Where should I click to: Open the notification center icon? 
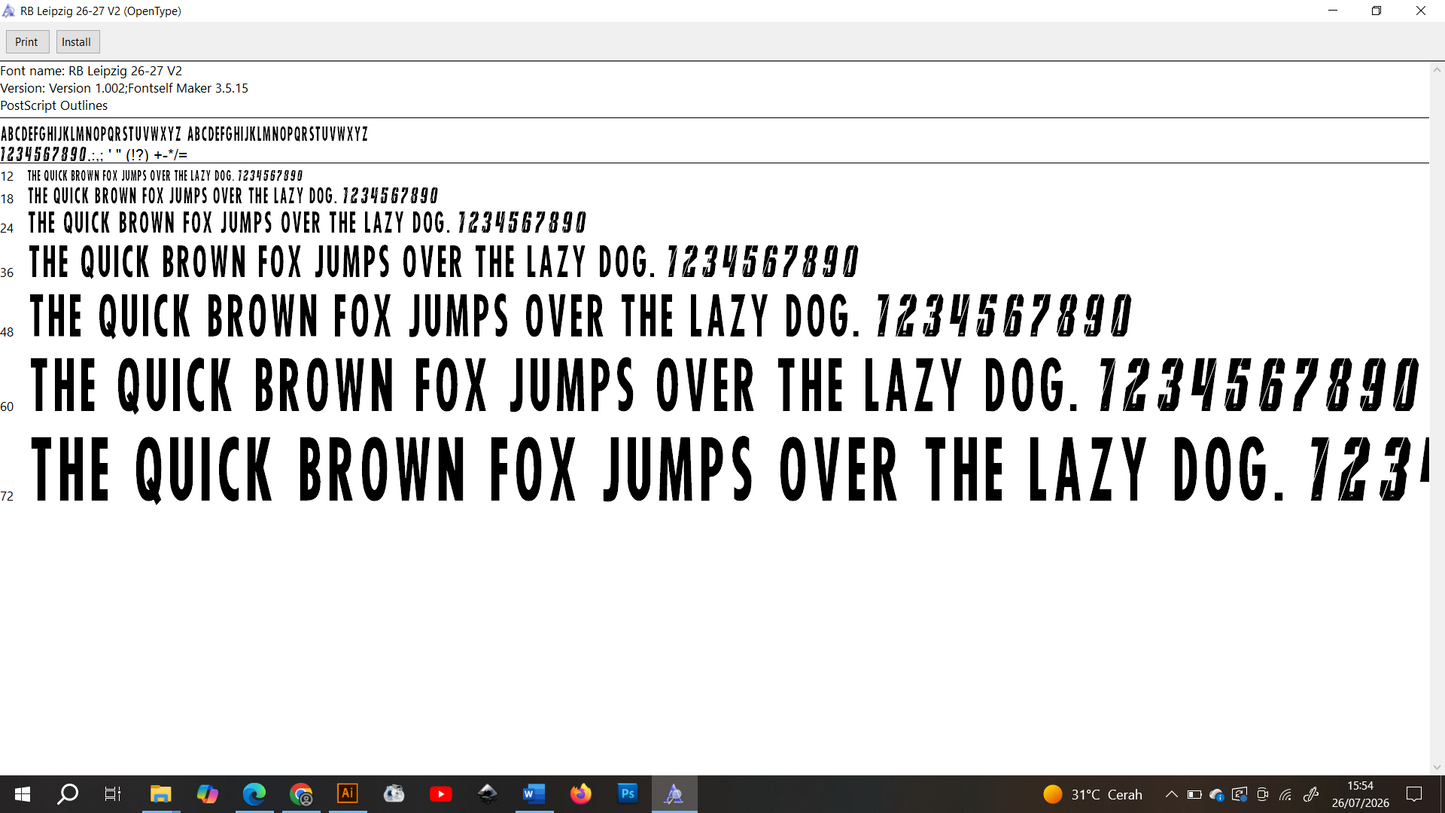1414,794
